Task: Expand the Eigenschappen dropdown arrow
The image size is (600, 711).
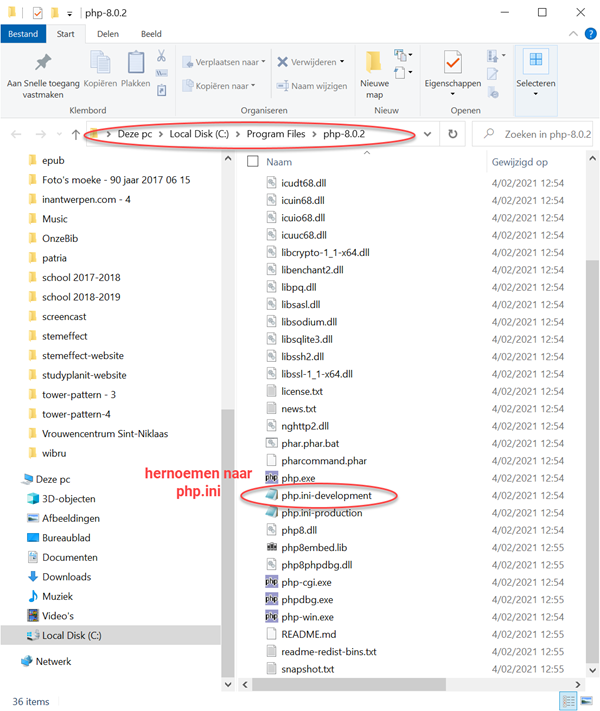Action: coord(453,94)
